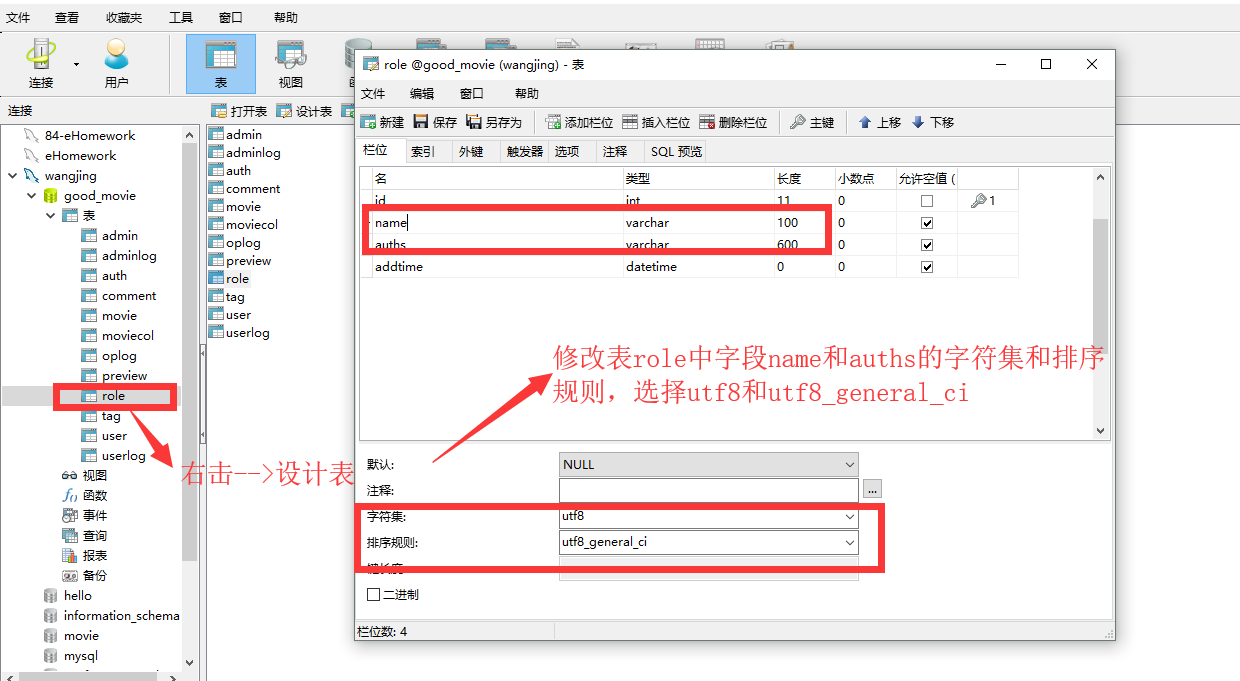
Task: Open 文件 menu in main window
Action: click(x=18, y=17)
